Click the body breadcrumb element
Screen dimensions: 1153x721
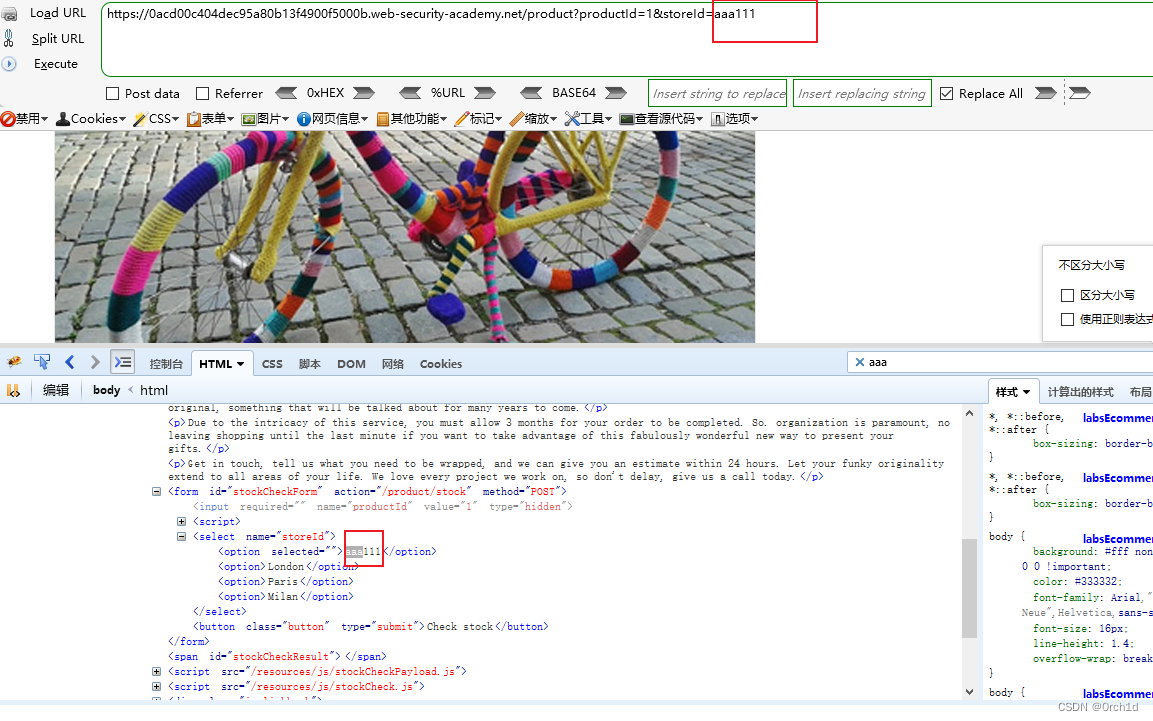(x=107, y=390)
